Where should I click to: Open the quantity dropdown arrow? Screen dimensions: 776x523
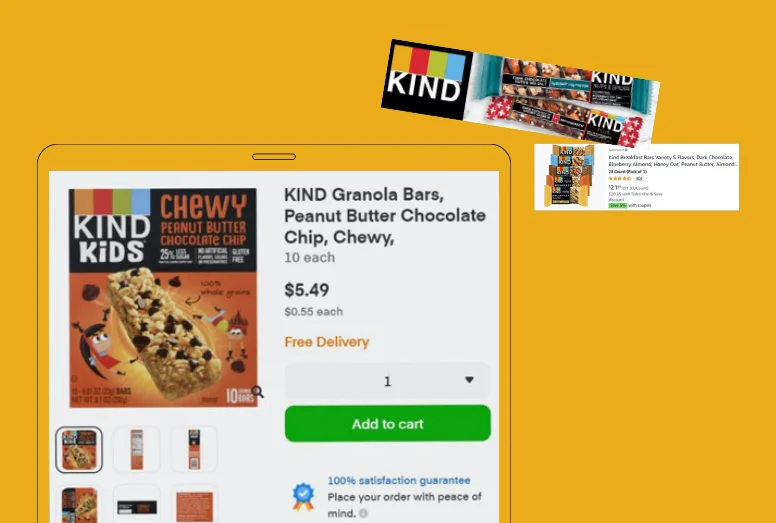[469, 380]
